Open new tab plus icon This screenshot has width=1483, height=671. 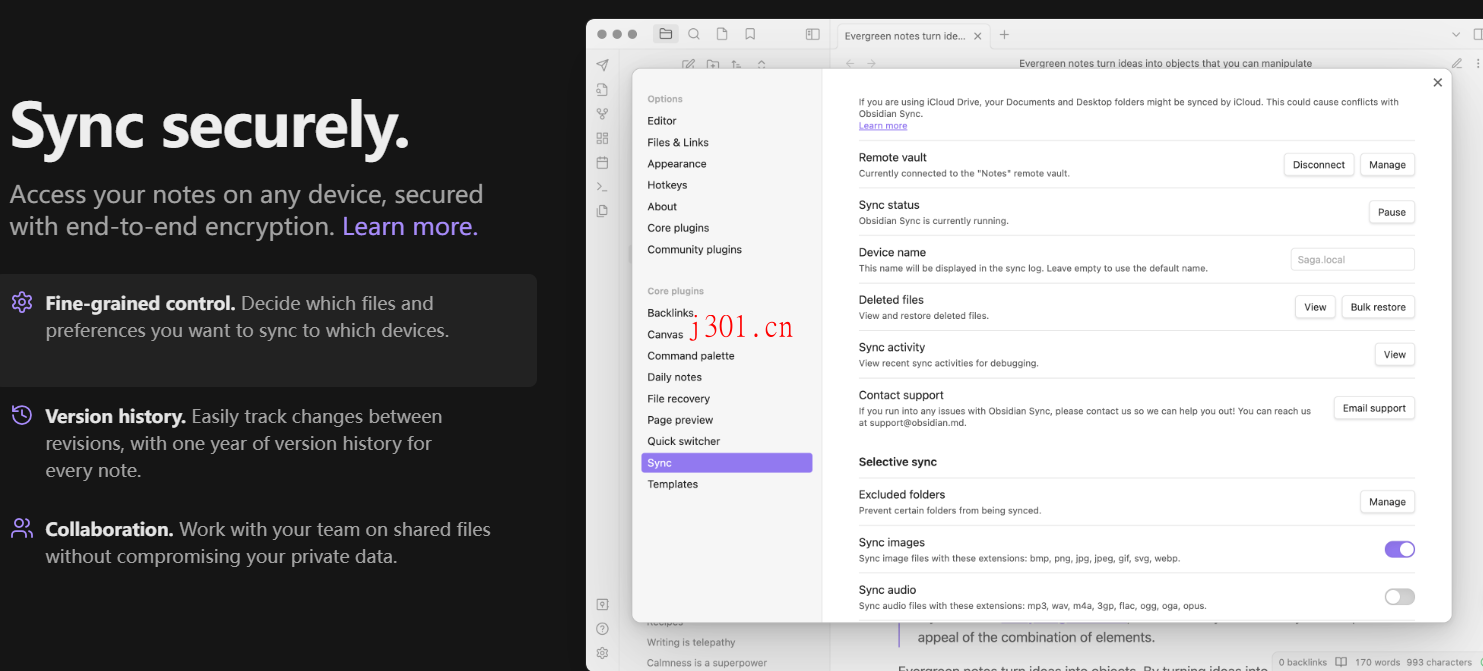pyautogui.click(x=1005, y=34)
